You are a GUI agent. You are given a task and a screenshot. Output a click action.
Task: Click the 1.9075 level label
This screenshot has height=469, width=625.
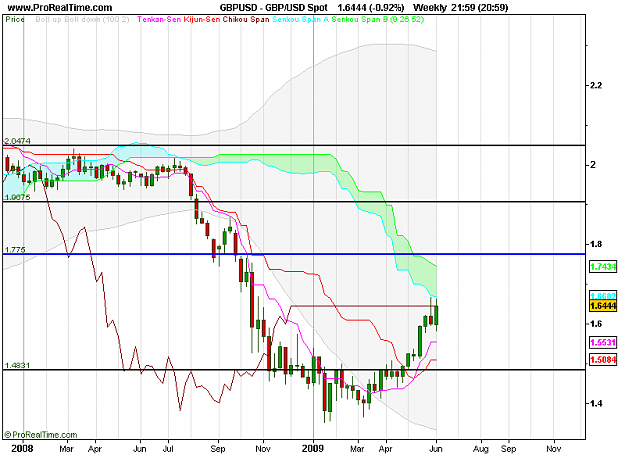point(17,197)
